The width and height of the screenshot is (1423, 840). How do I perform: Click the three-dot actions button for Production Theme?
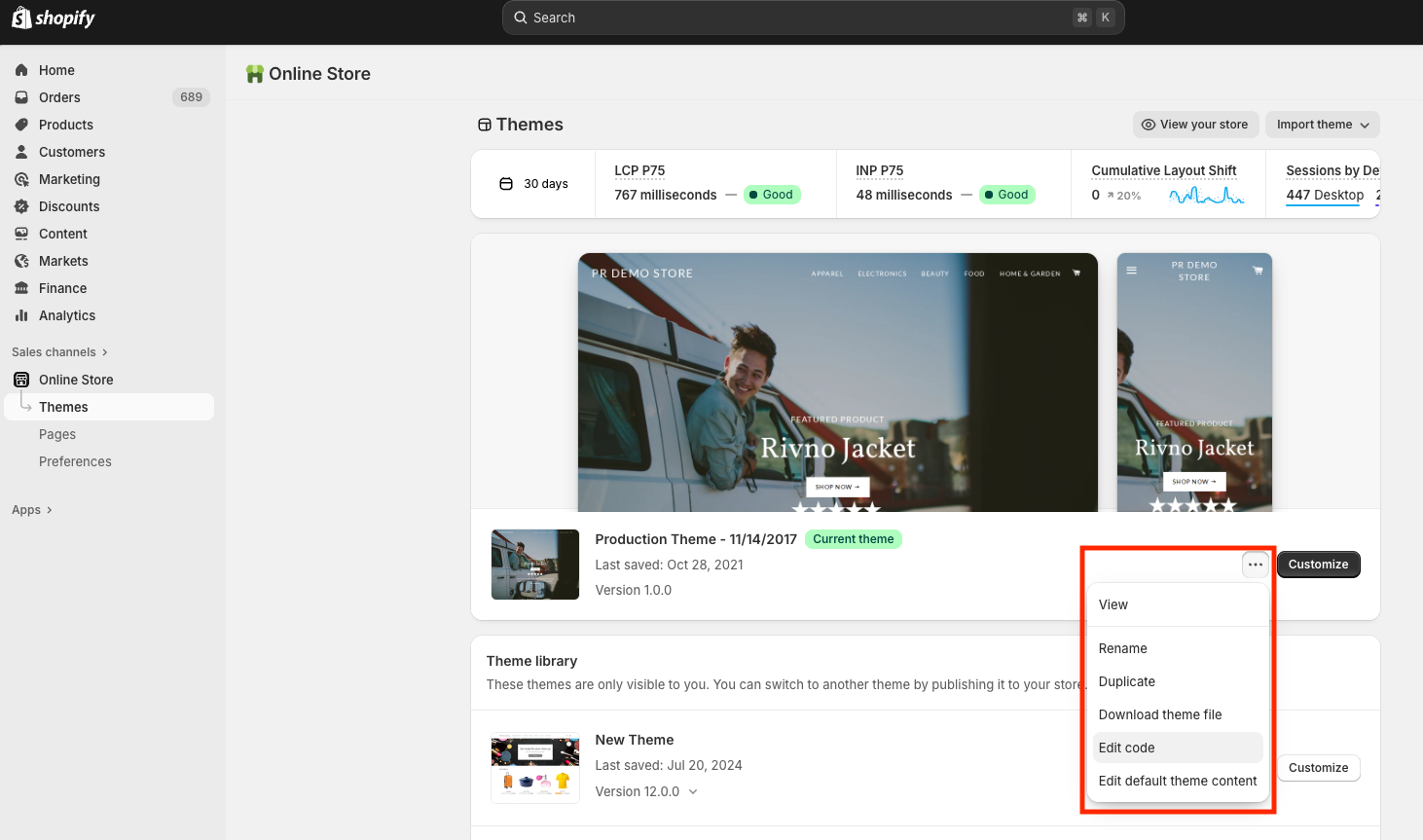pos(1255,565)
